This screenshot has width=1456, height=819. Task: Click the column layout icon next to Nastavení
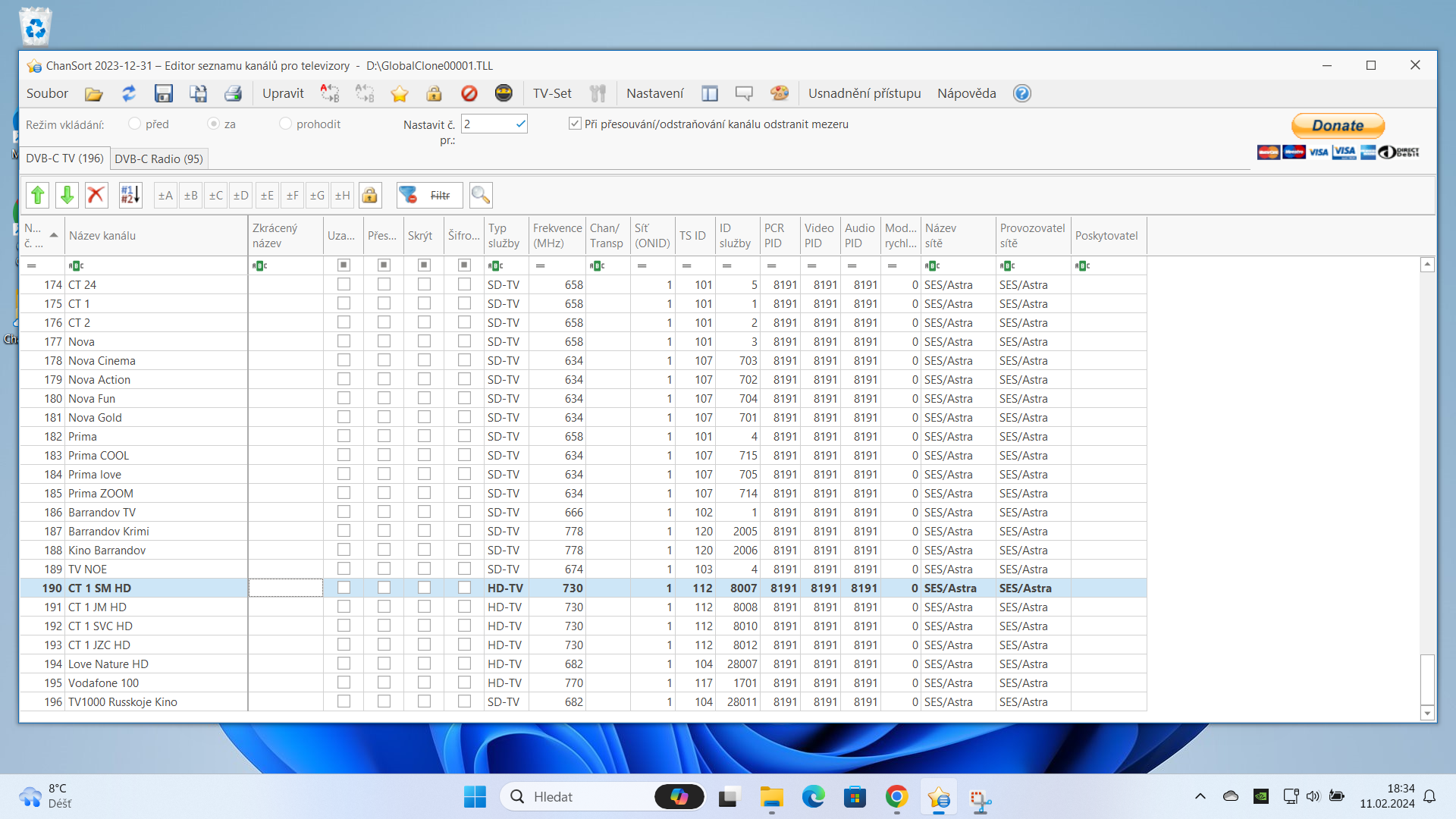click(x=710, y=93)
